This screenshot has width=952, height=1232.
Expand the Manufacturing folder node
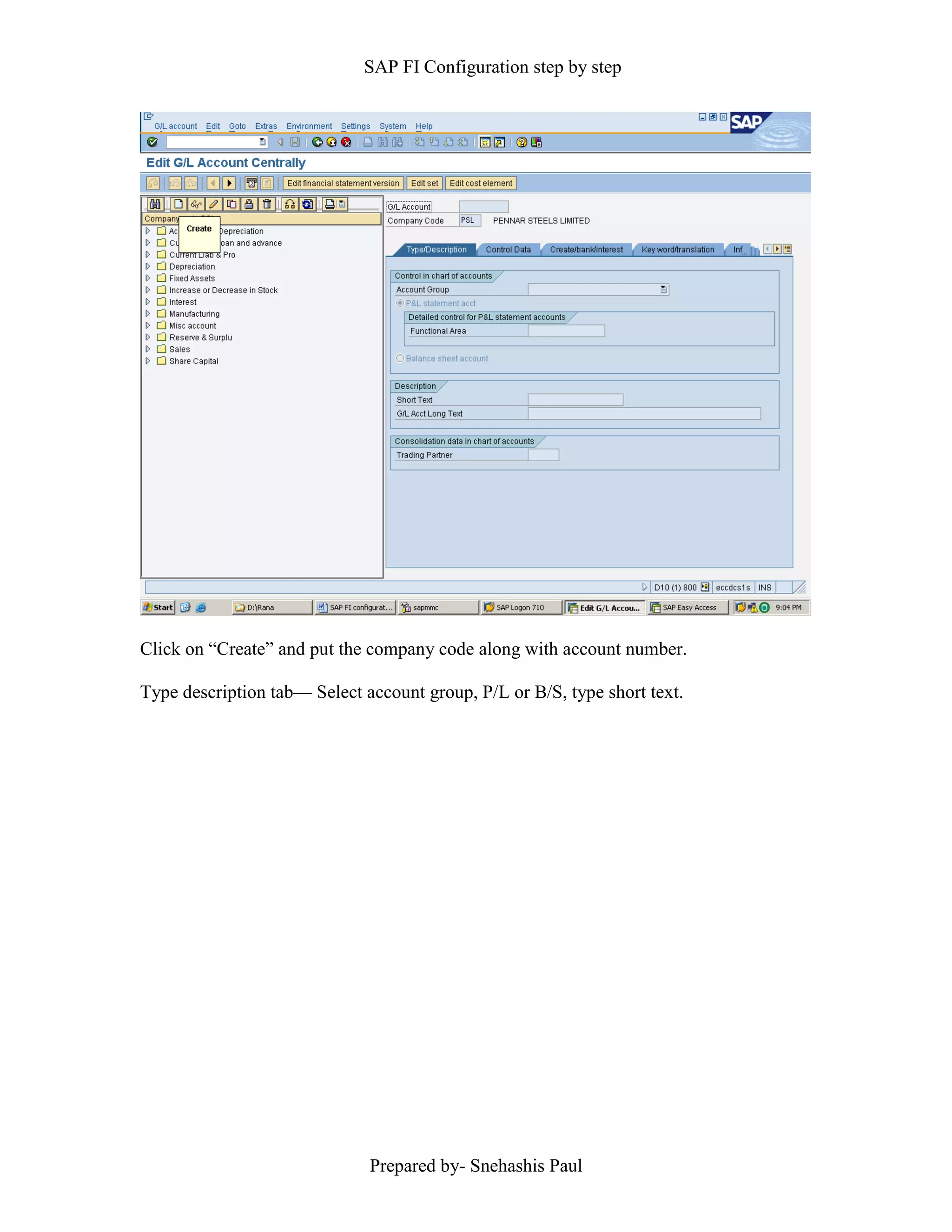[148, 314]
